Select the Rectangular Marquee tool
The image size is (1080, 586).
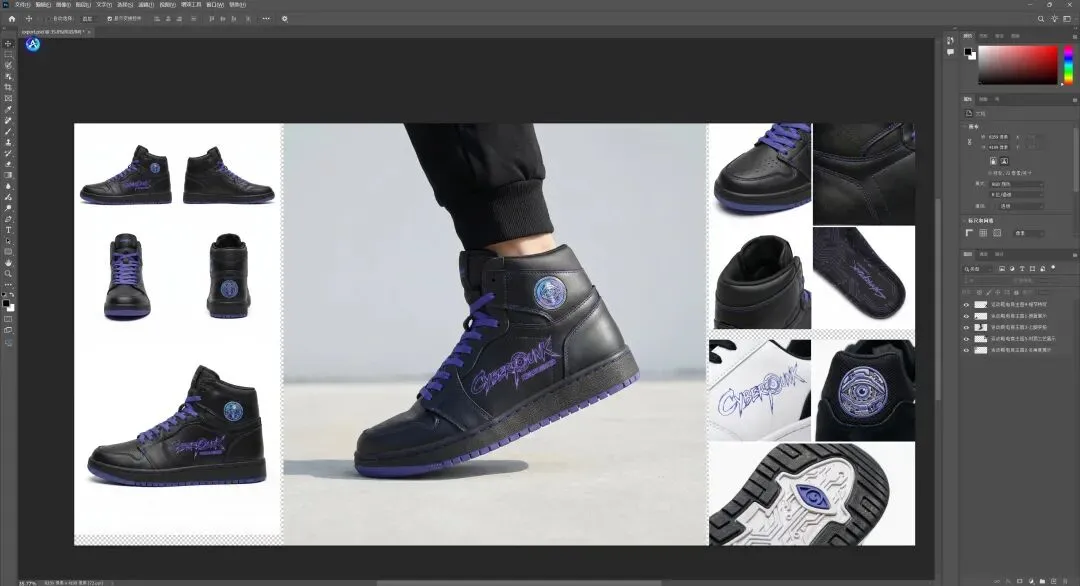click(x=8, y=54)
